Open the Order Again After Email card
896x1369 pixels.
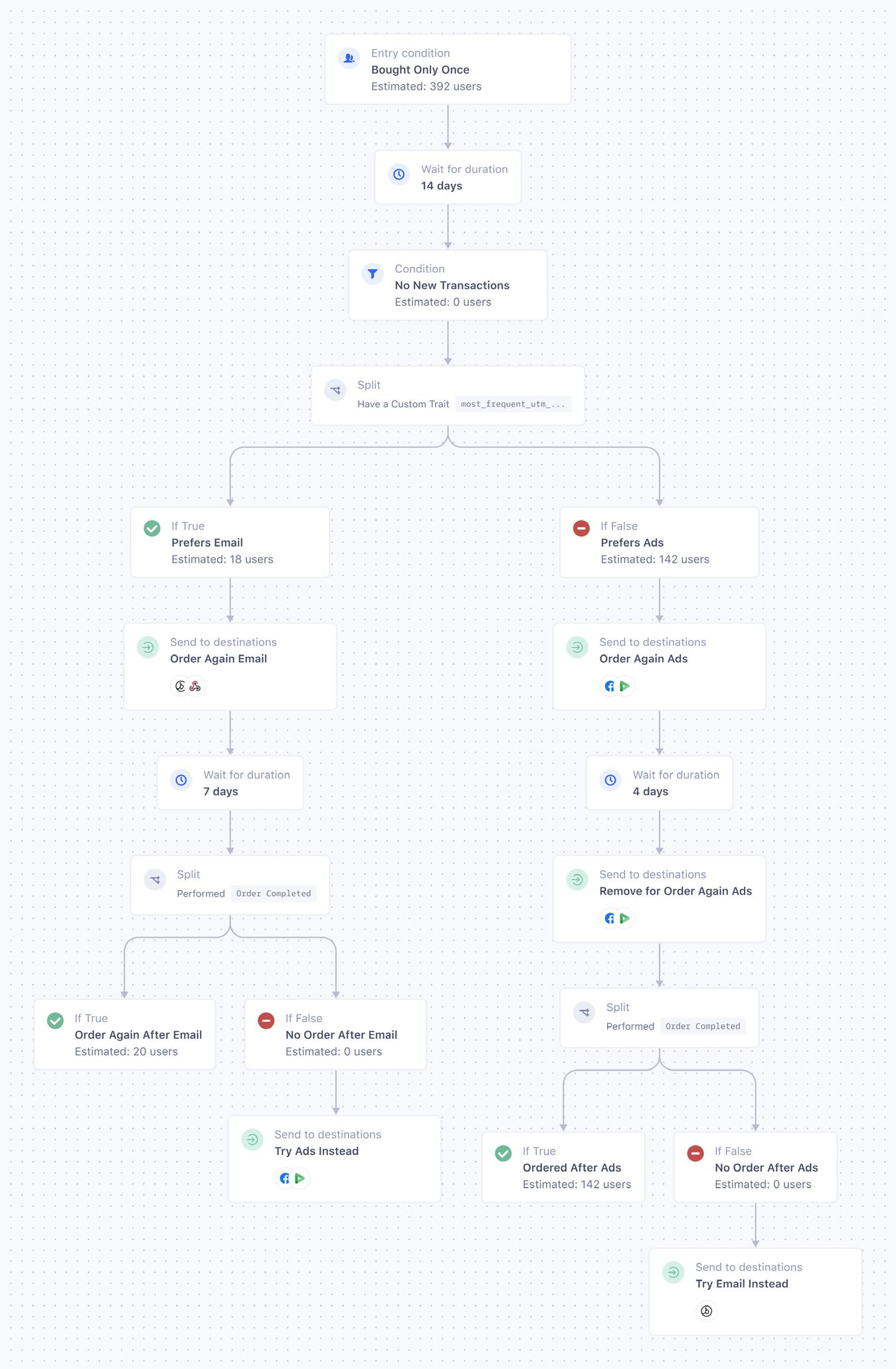click(125, 1034)
